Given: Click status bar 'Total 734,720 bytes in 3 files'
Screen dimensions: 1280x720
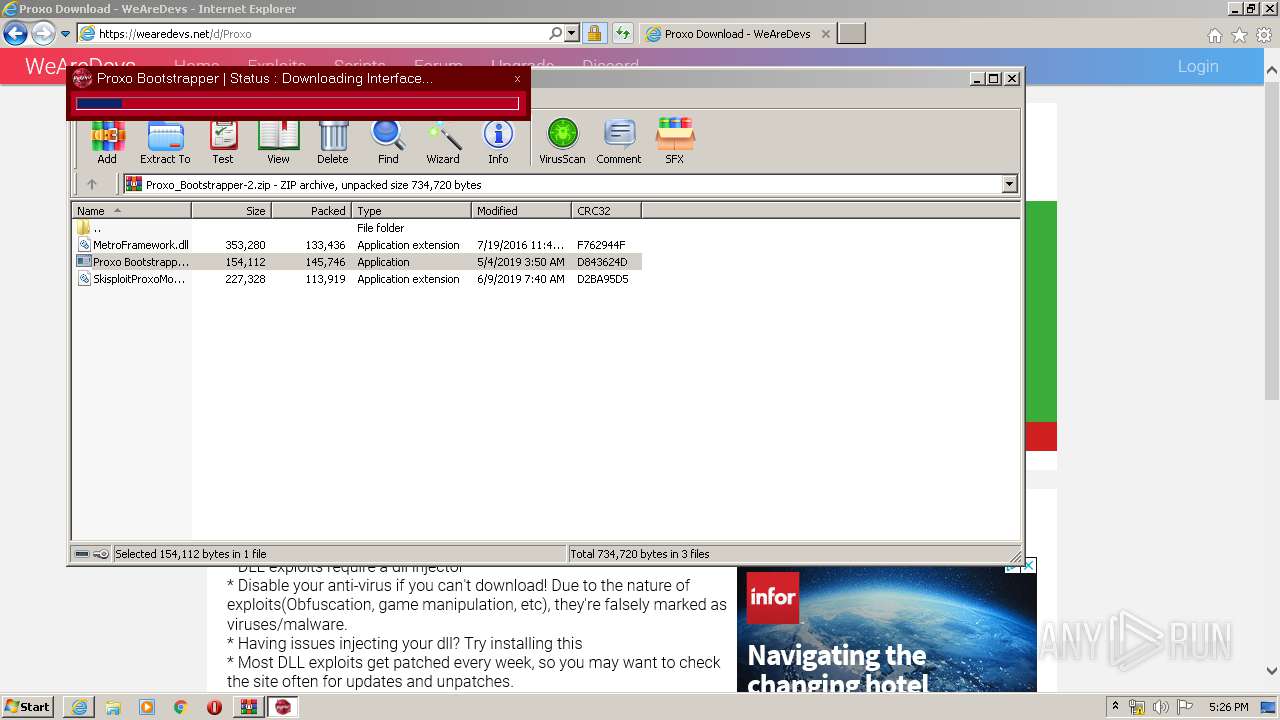Looking at the screenshot, I should [x=640, y=554].
